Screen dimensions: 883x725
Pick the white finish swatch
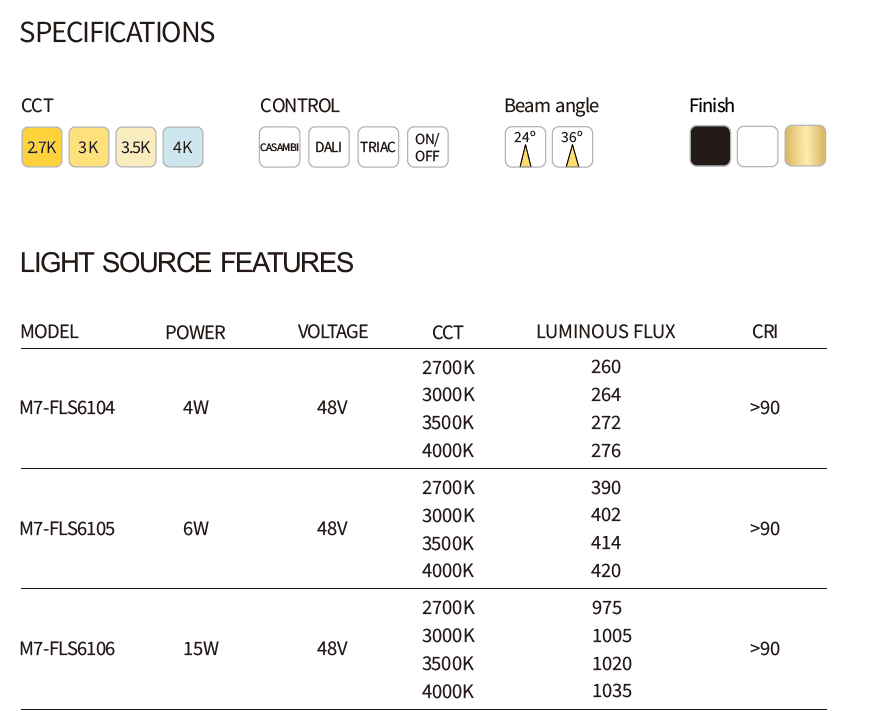click(757, 146)
